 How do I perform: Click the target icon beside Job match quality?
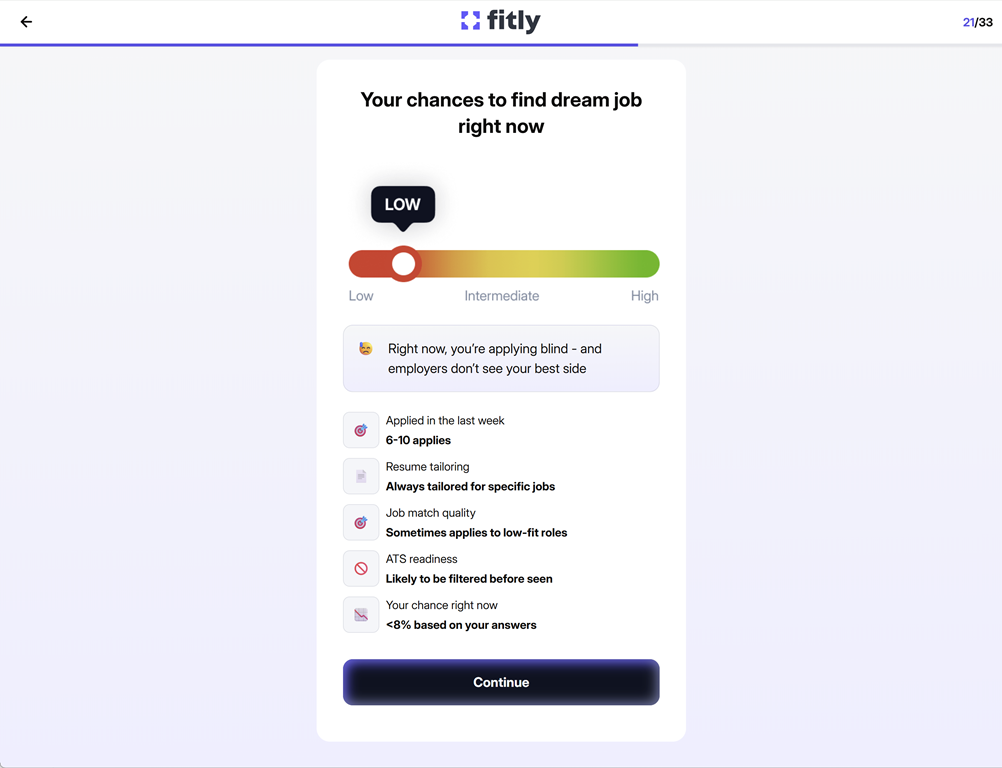point(361,523)
